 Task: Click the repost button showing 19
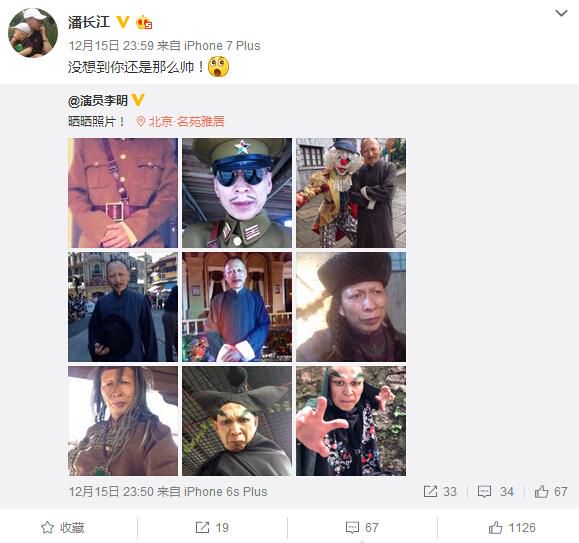coord(212,527)
